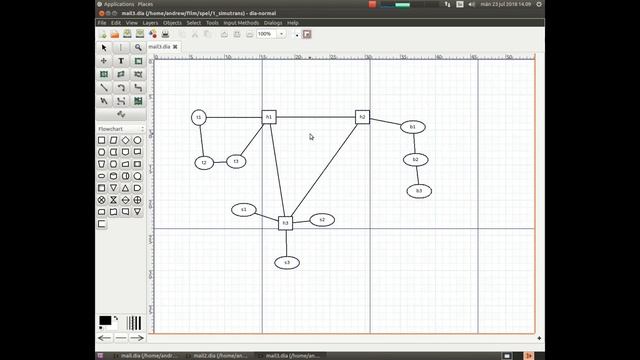Switch to mall2.dia window in taskbar
The height and width of the screenshot is (360, 640).
coord(220,356)
